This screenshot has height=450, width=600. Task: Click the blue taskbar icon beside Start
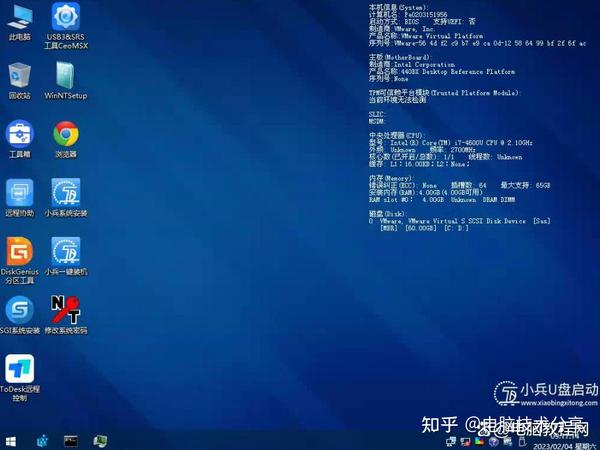[x=42, y=441]
